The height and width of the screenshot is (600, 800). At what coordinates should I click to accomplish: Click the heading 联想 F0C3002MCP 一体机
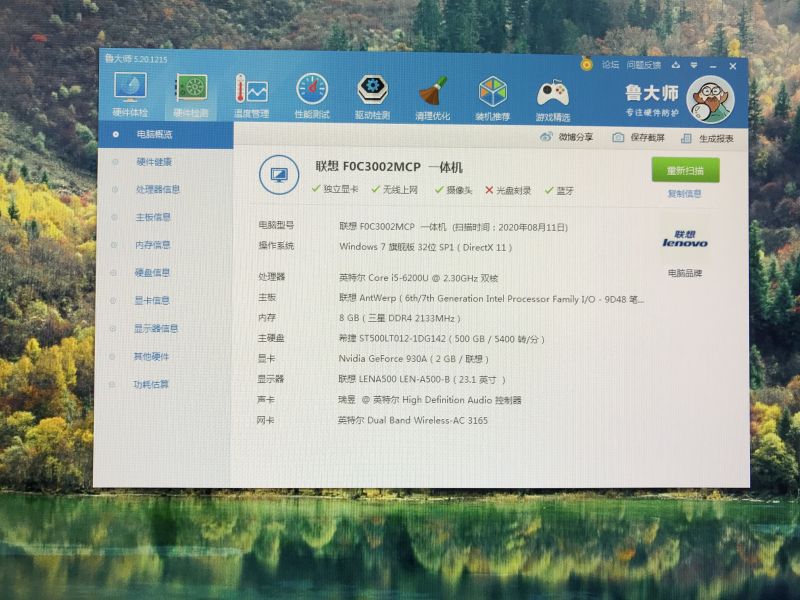(389, 167)
